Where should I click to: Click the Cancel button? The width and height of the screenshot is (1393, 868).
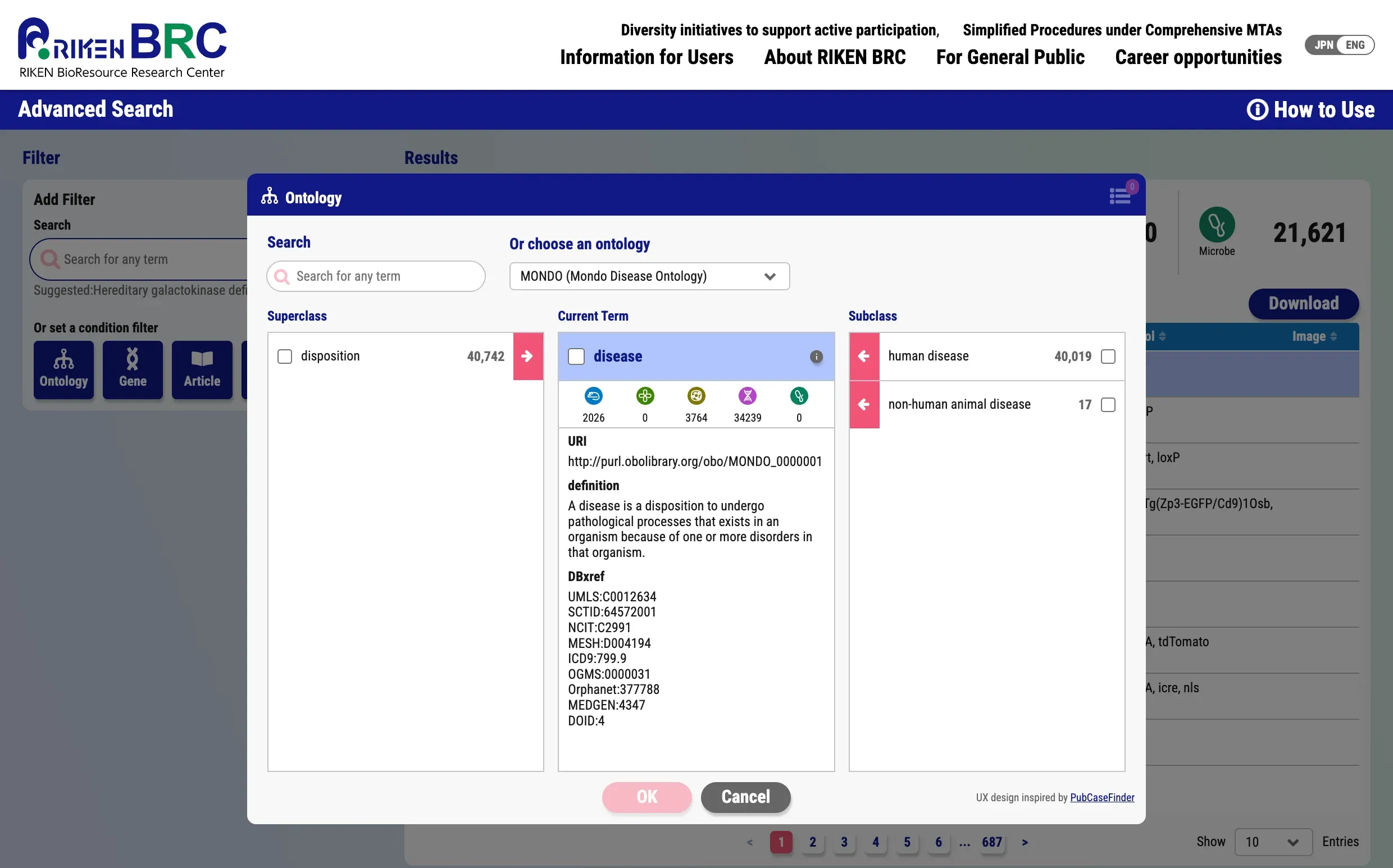pyautogui.click(x=745, y=797)
